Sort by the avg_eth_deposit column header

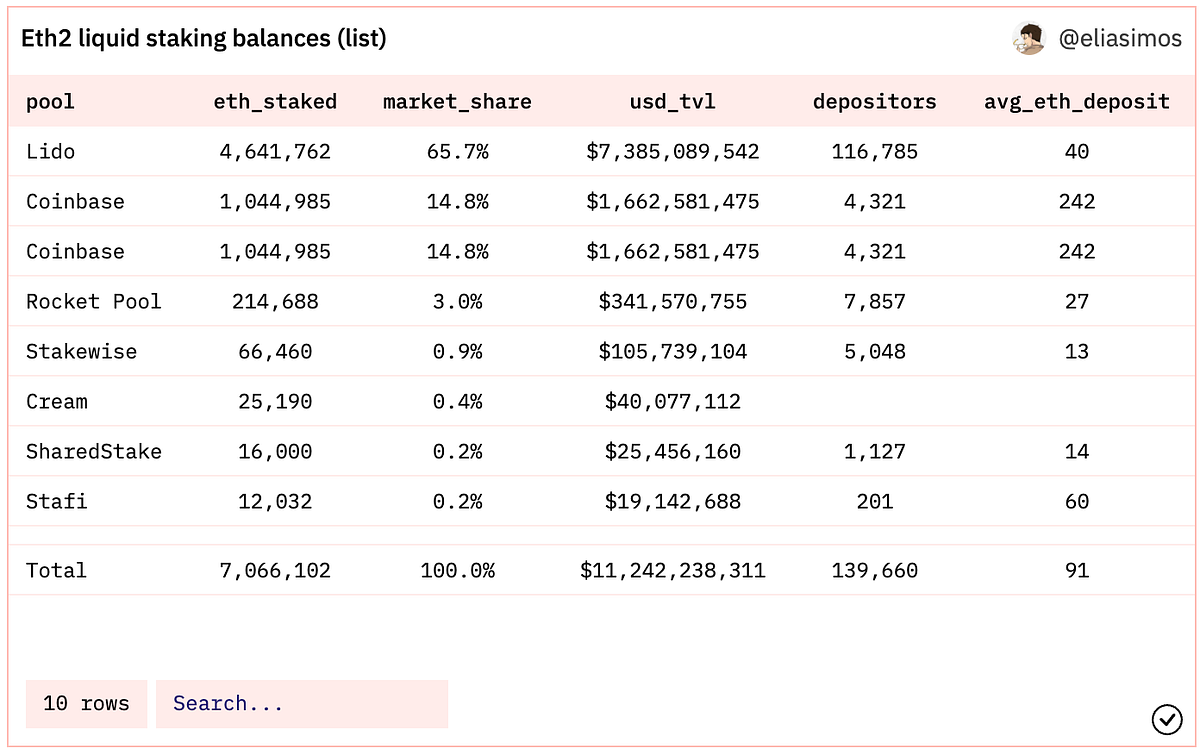coord(1077,102)
